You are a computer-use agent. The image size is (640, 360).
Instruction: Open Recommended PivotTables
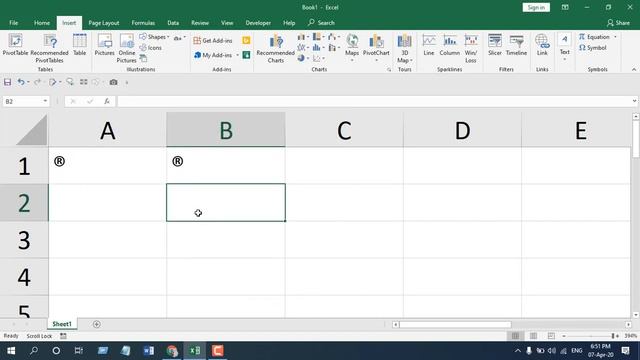(49, 48)
